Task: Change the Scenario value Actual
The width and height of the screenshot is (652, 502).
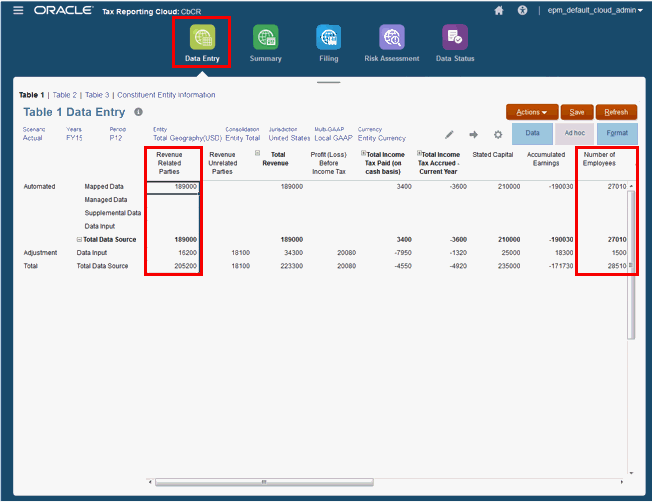Action: (x=32, y=138)
